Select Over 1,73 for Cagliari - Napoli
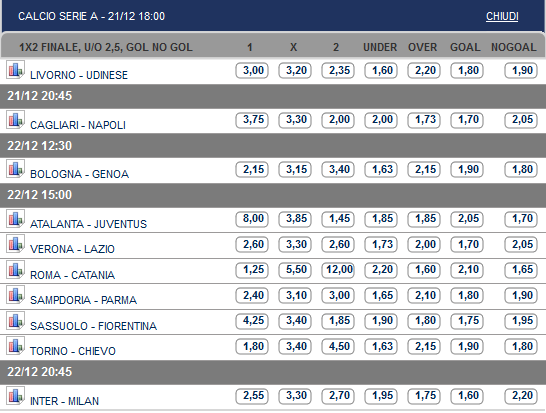Viewport: 546px width, 413px height. tap(424, 120)
